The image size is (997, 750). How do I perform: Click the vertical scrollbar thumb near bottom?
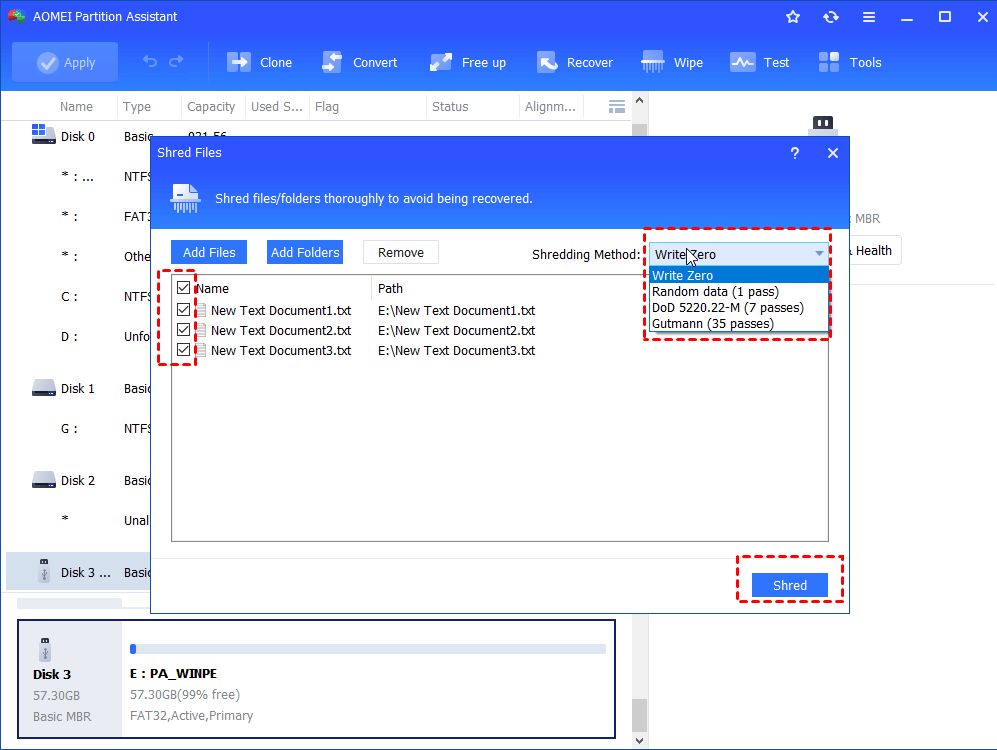point(640,715)
